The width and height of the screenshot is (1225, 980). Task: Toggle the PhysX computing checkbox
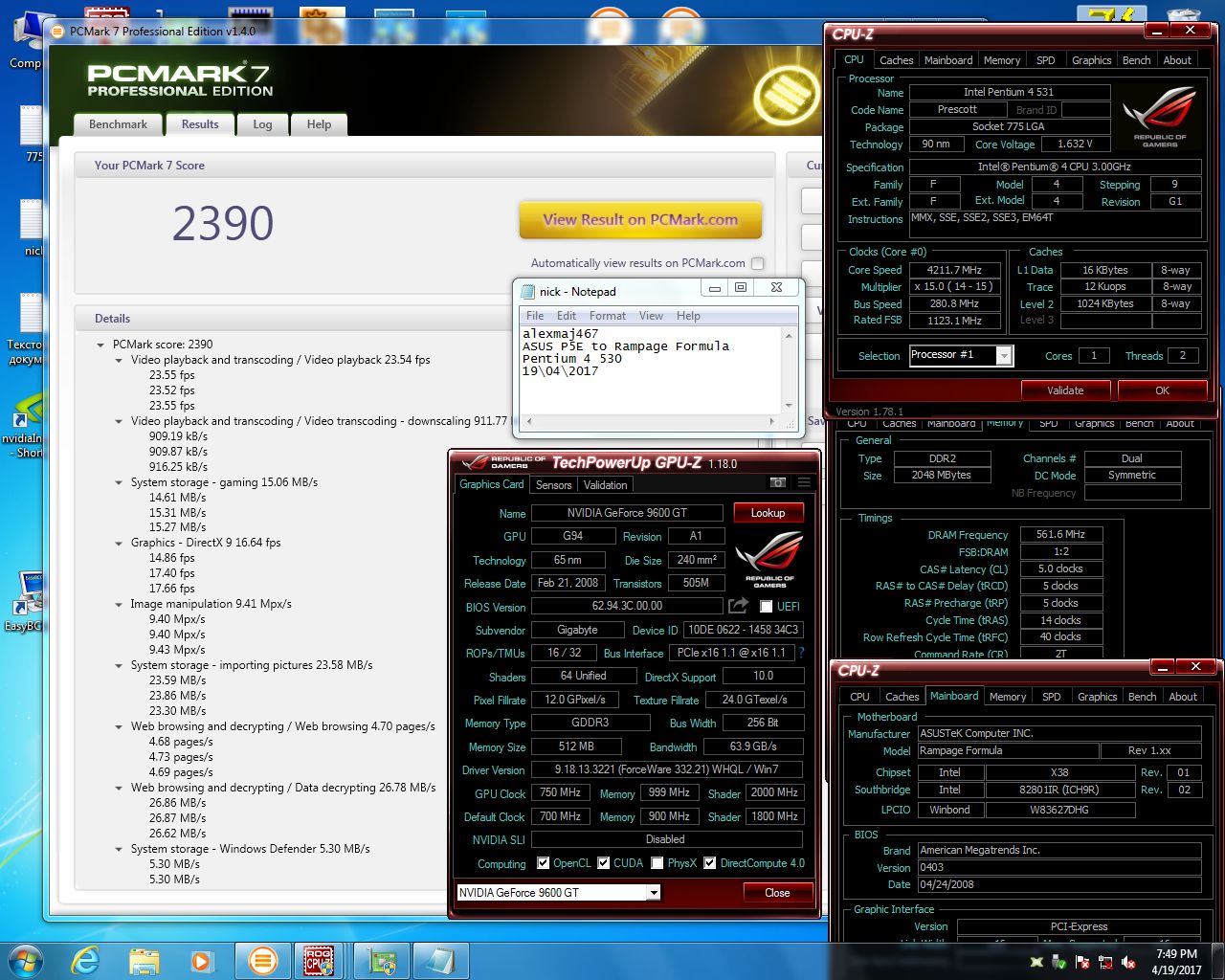pyautogui.click(x=657, y=863)
